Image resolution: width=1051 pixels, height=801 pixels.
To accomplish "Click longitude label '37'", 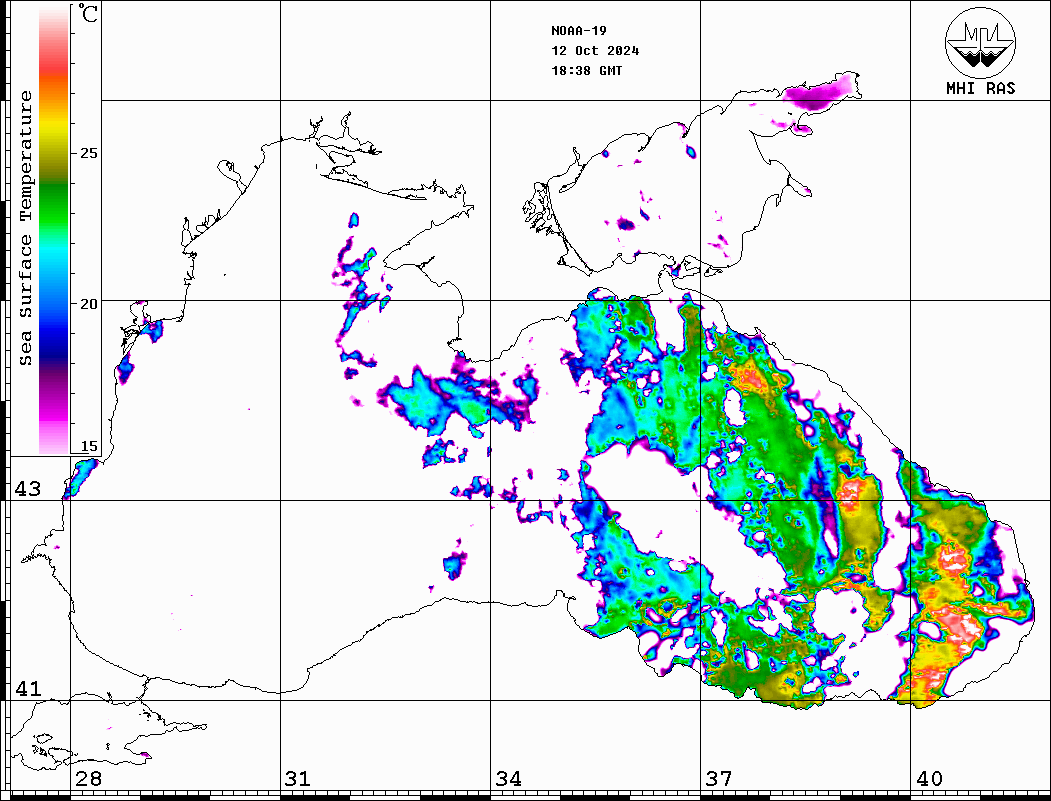I will (x=719, y=779).
